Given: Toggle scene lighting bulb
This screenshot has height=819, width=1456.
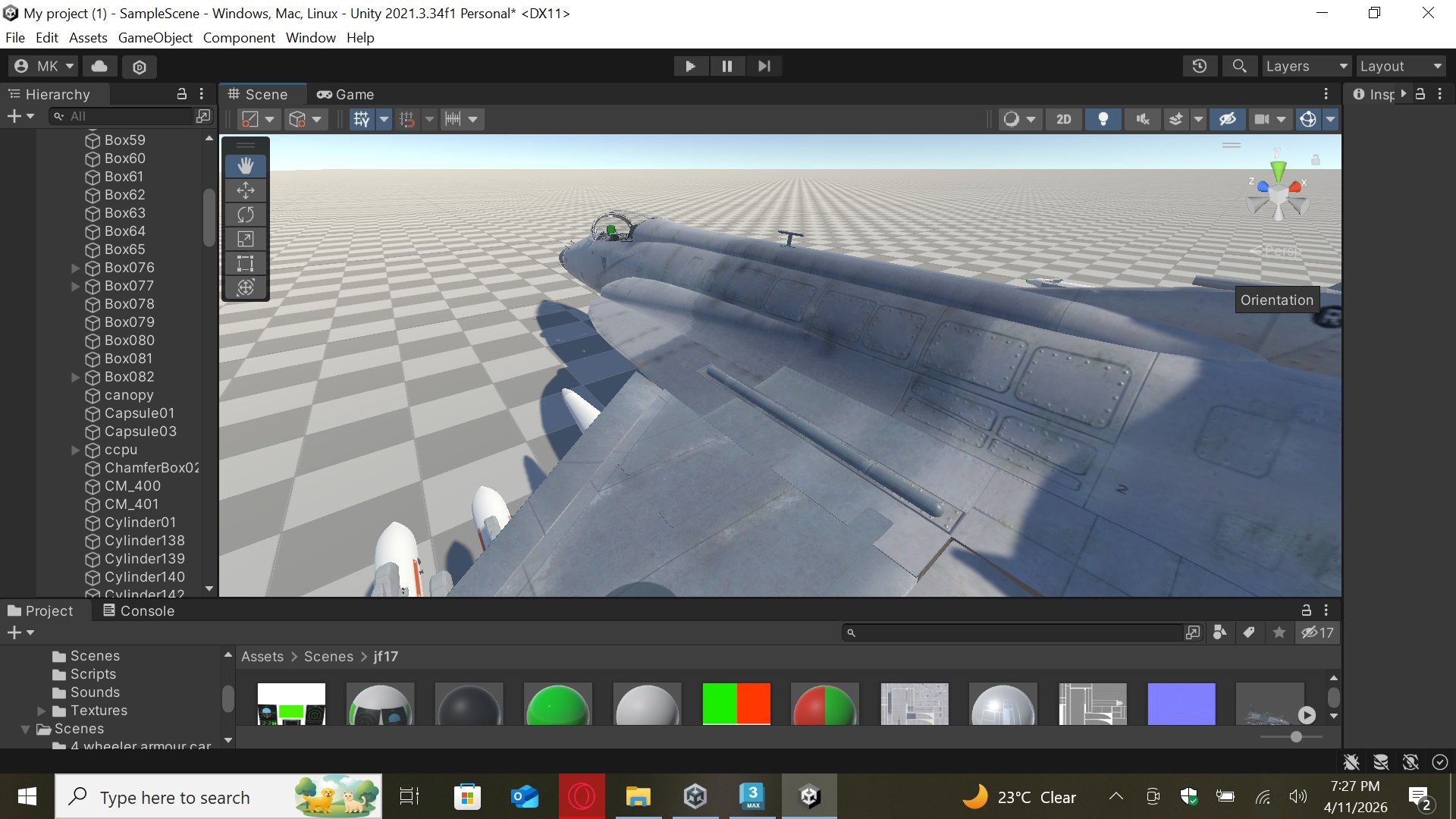Looking at the screenshot, I should click(1103, 119).
